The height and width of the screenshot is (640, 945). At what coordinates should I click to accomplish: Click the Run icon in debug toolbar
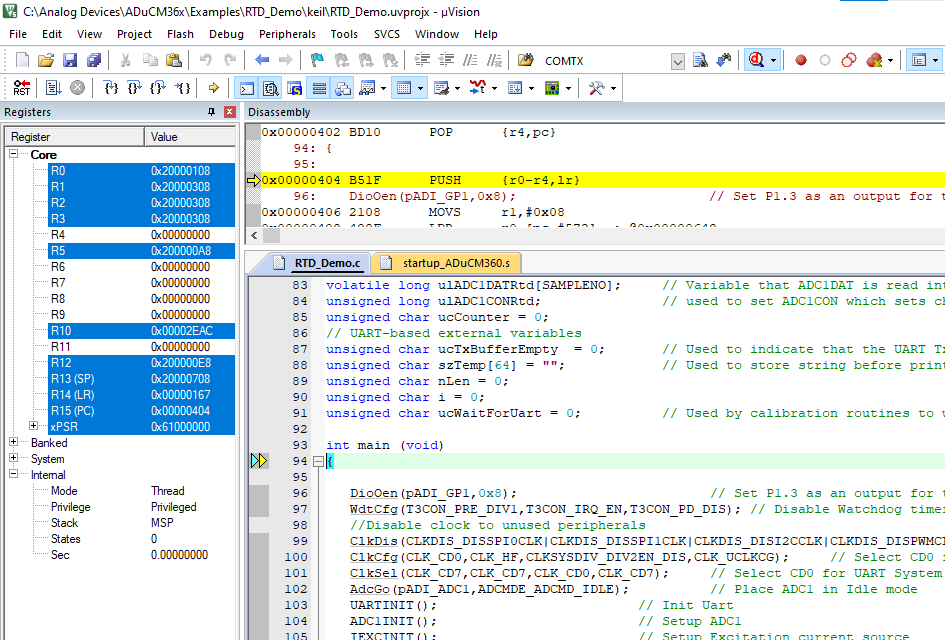tap(54, 88)
